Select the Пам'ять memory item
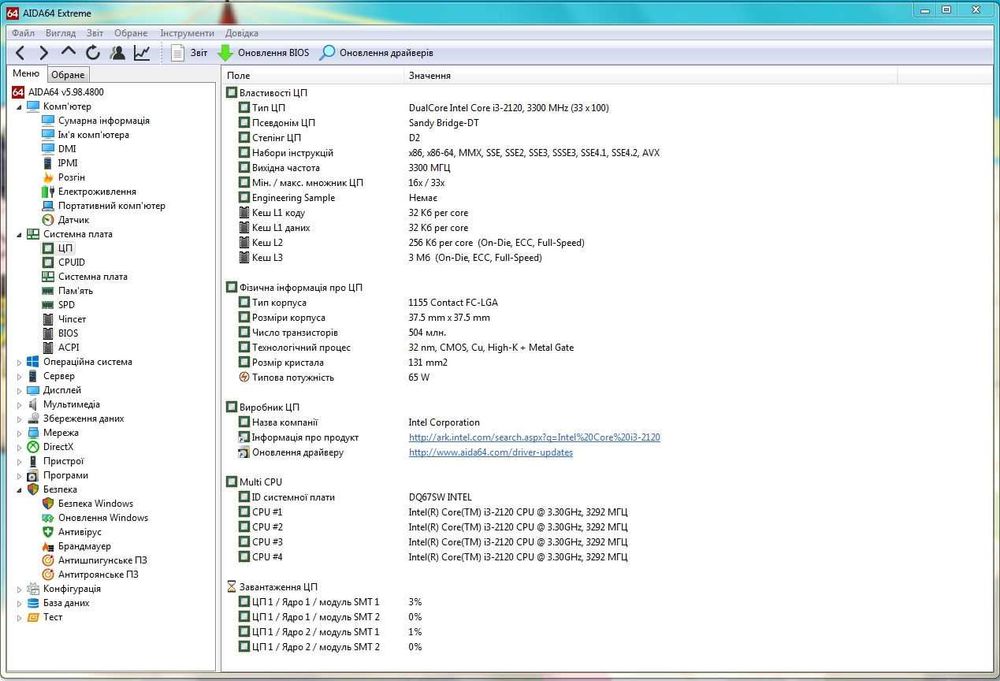The width and height of the screenshot is (1000, 681). 75,291
